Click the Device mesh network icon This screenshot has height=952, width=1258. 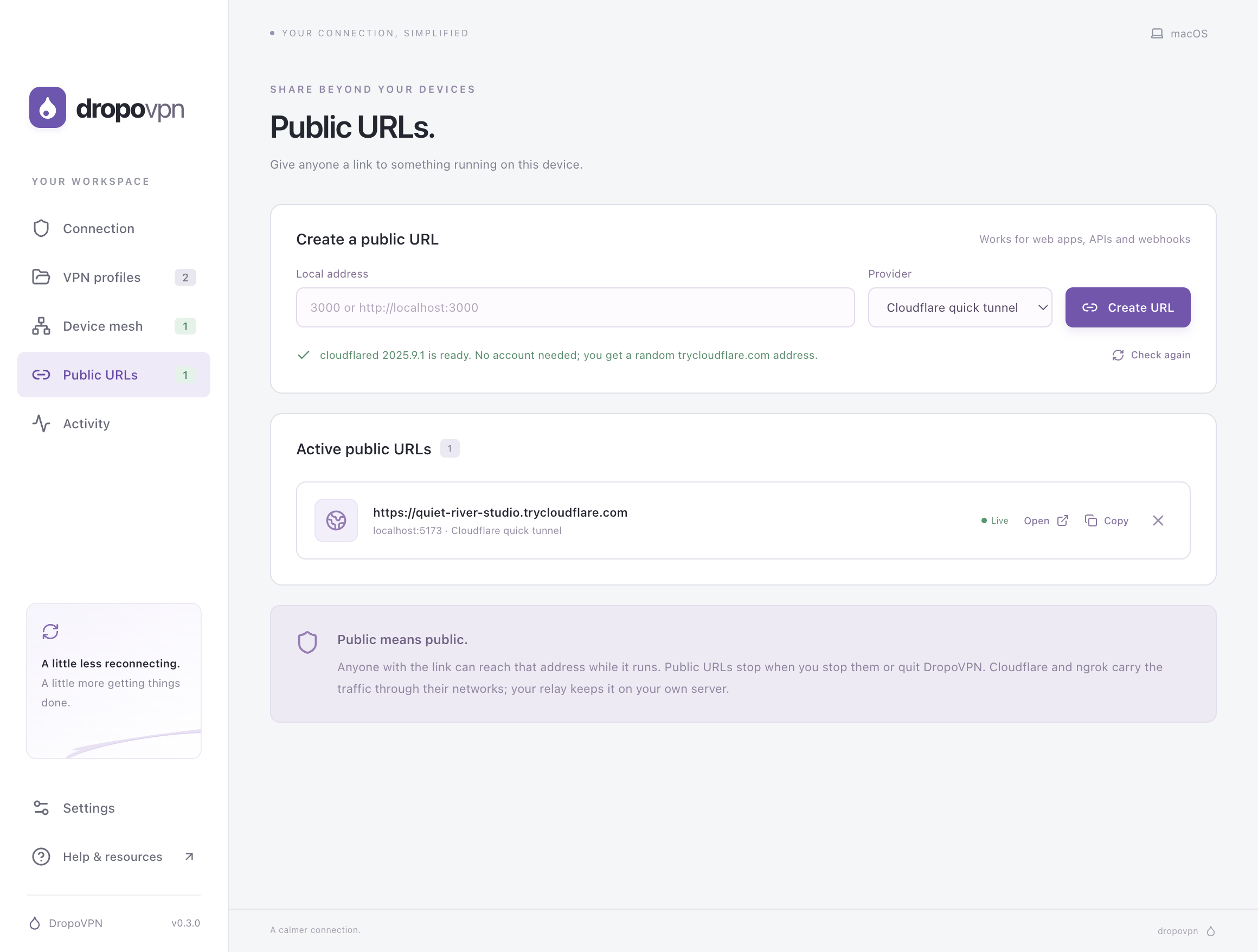41,326
